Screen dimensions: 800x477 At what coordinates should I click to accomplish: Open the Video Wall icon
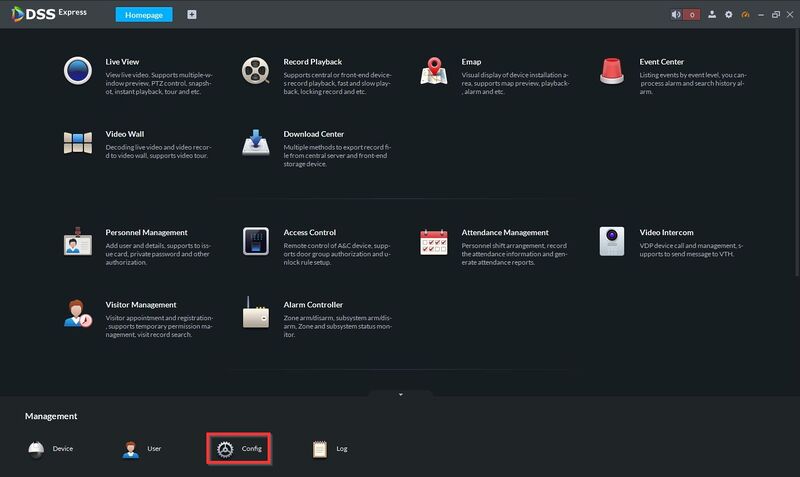[x=78, y=143]
